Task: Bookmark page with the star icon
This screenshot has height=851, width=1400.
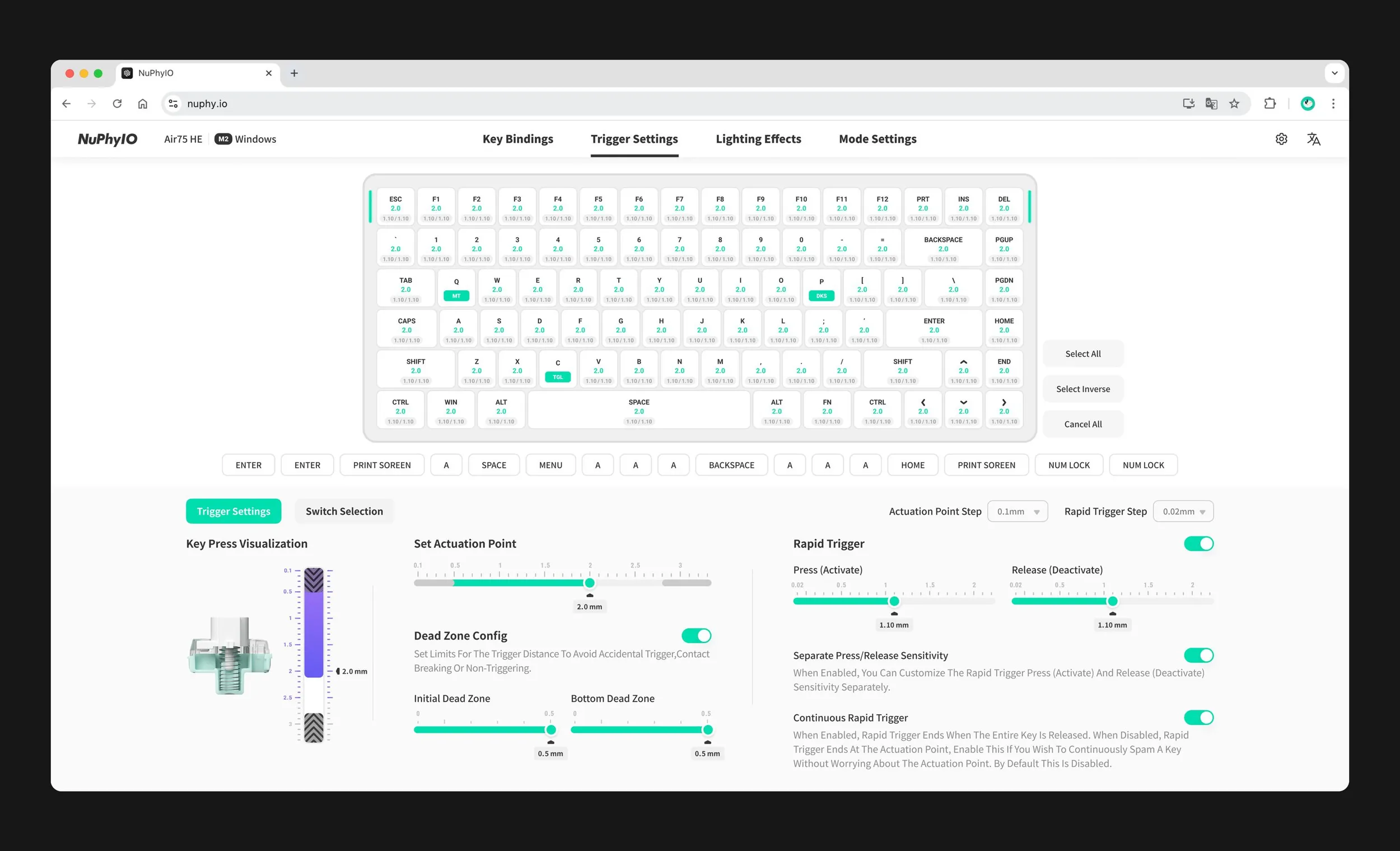Action: point(1234,104)
